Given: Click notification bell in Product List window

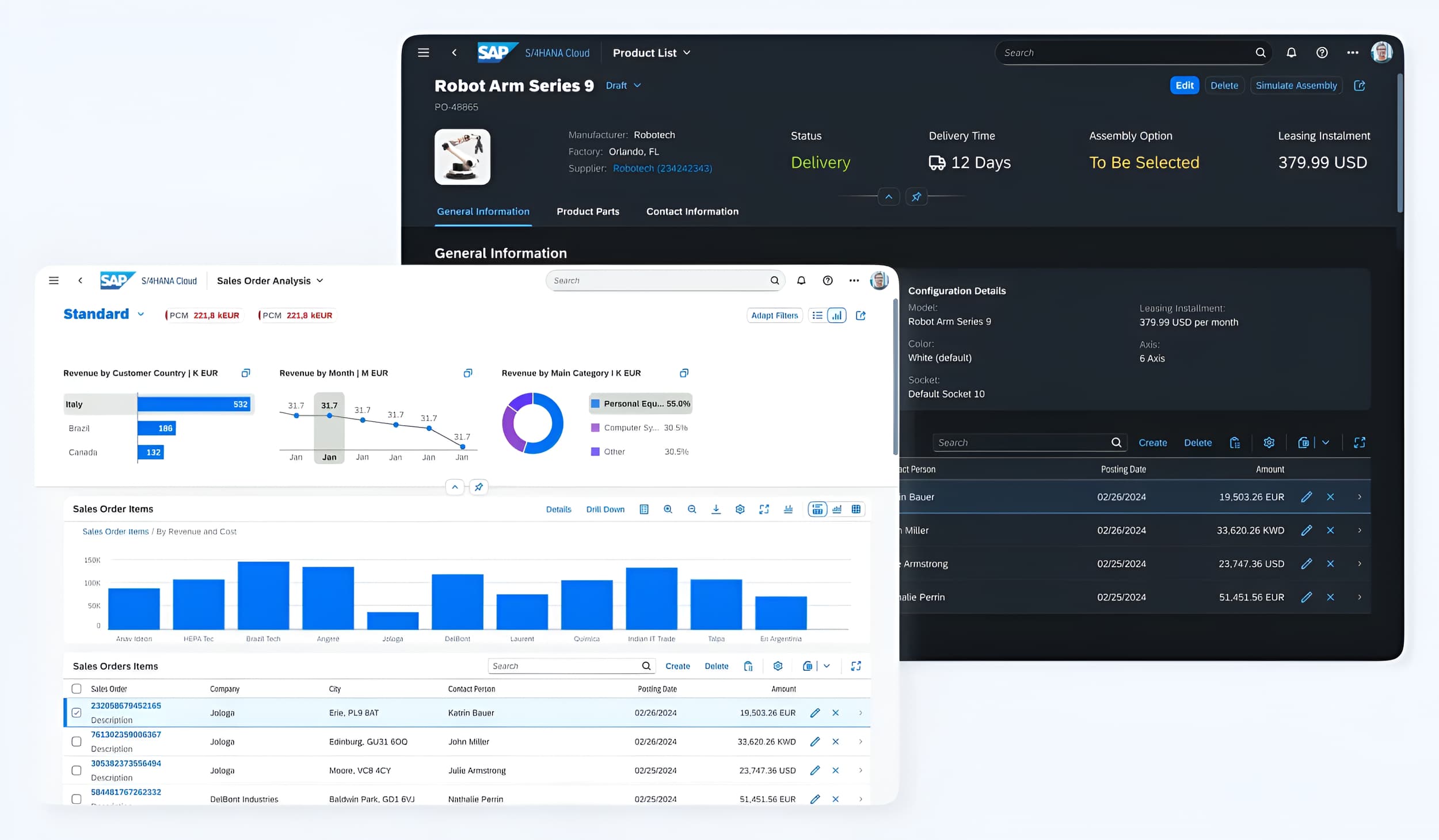Looking at the screenshot, I should click(1291, 52).
